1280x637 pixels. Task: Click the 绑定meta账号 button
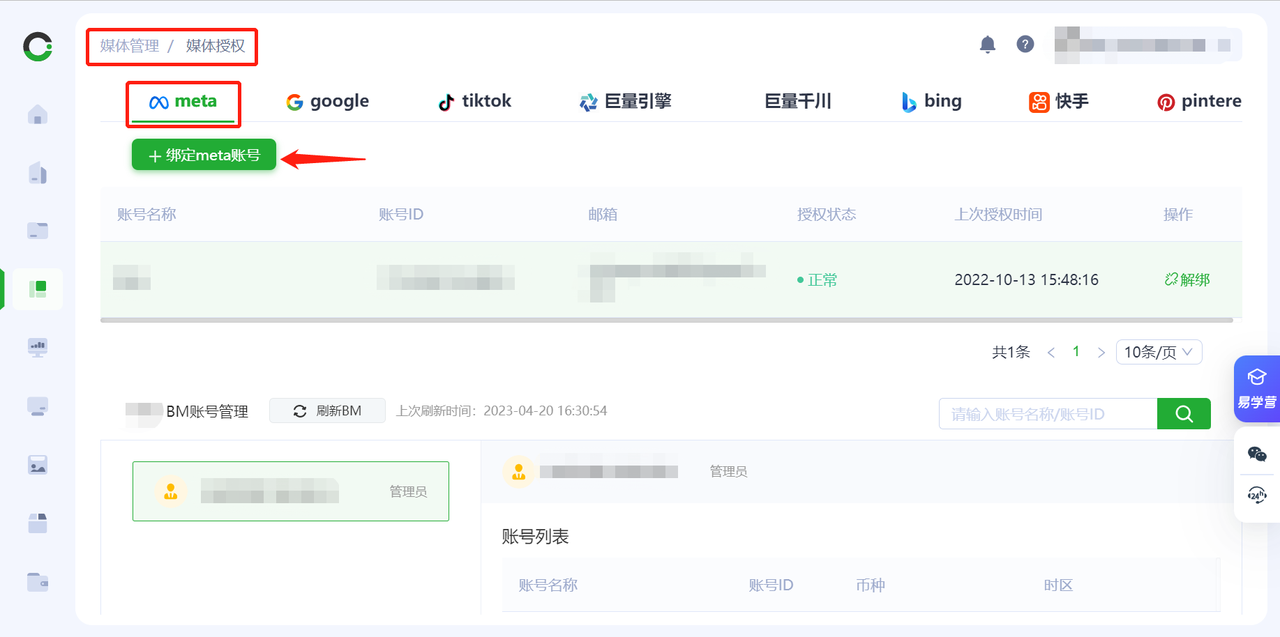(x=204, y=155)
